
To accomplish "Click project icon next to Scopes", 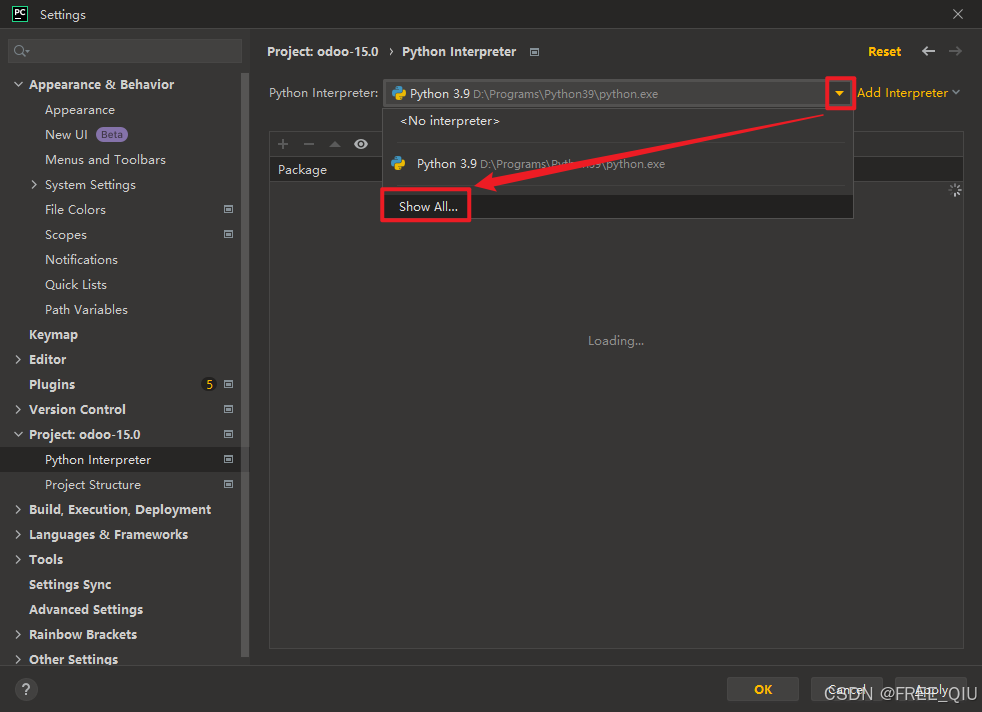I will pos(229,234).
